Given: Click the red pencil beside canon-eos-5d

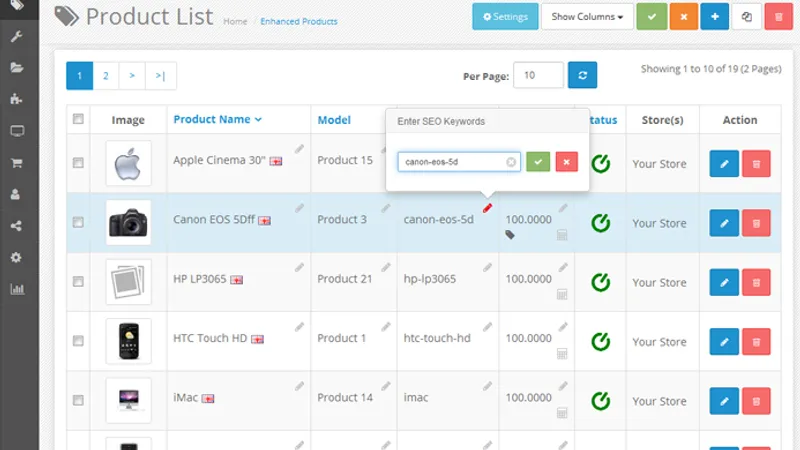Looking at the screenshot, I should pyautogui.click(x=487, y=208).
